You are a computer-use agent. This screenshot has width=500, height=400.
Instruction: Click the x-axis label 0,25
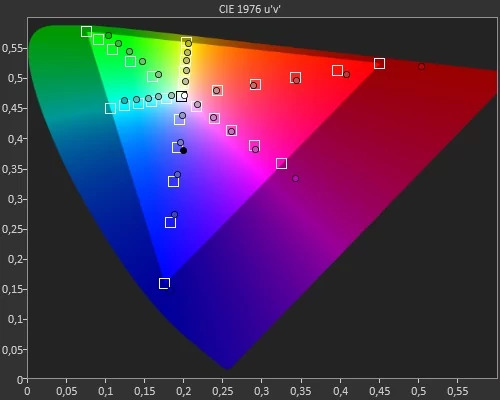[223, 391]
